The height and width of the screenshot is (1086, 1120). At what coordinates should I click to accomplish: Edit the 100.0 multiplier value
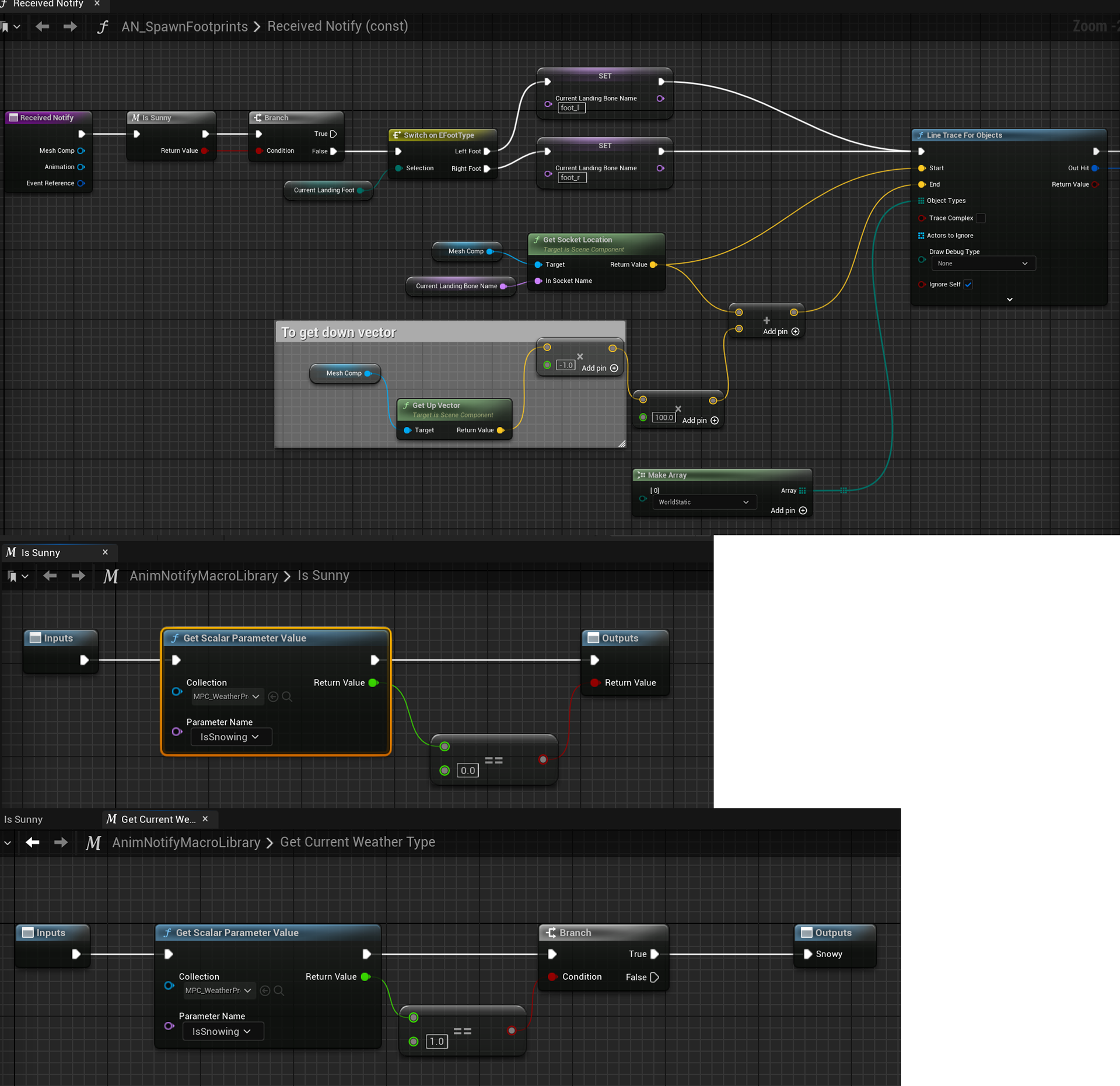(x=663, y=418)
